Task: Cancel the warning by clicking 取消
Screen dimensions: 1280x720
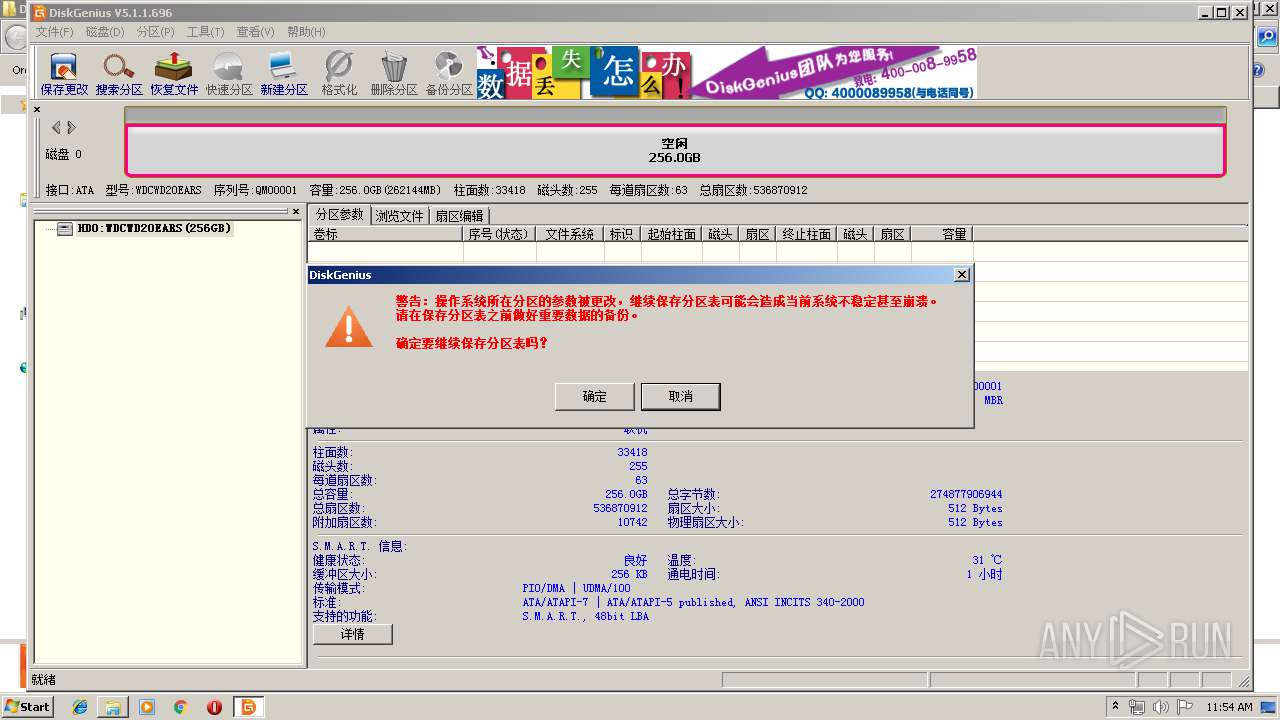Action: [x=681, y=396]
